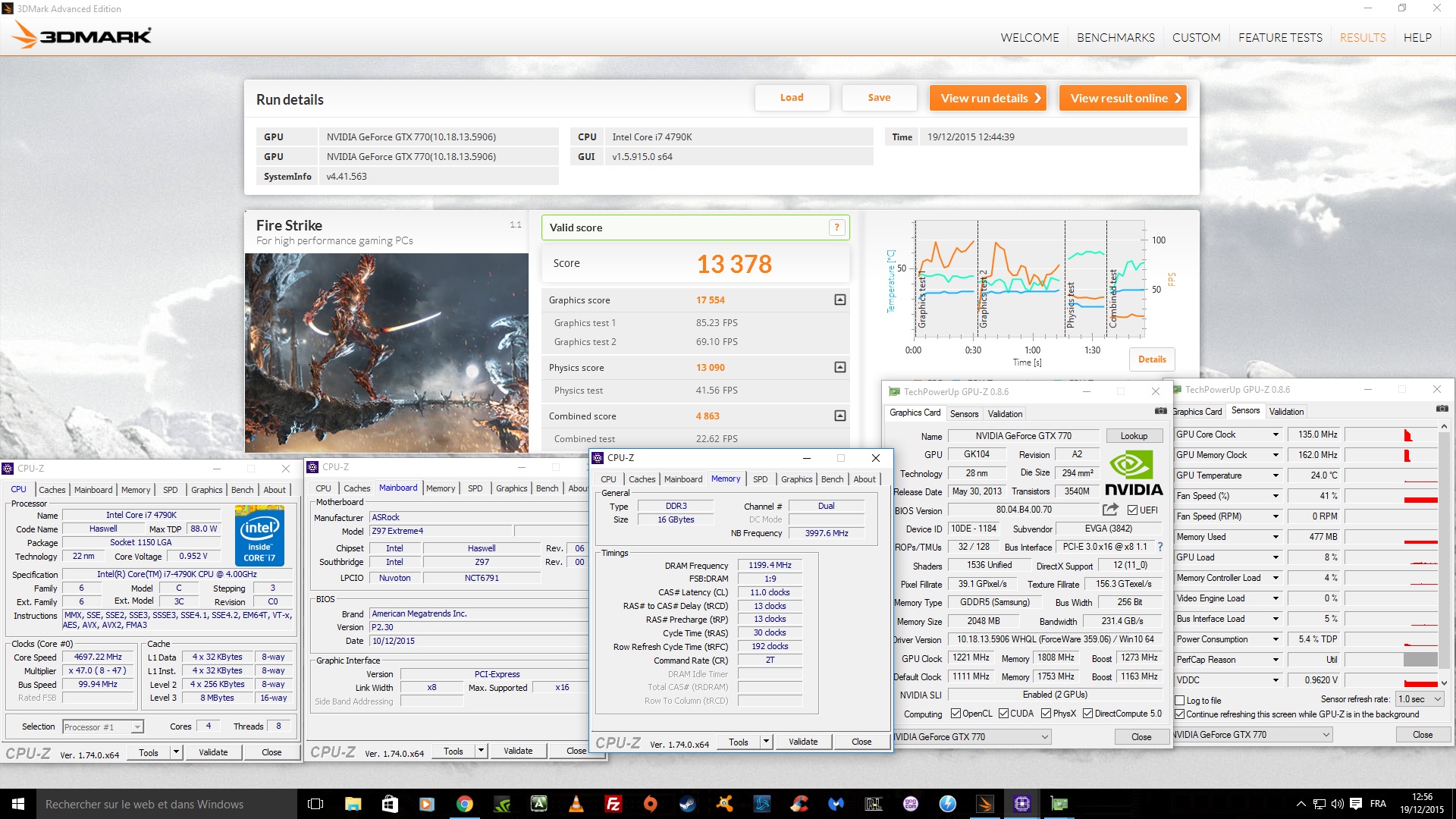Toggle the OpenCL checkbox in GPU-Z
The height and width of the screenshot is (819, 1456).
pyautogui.click(x=955, y=714)
